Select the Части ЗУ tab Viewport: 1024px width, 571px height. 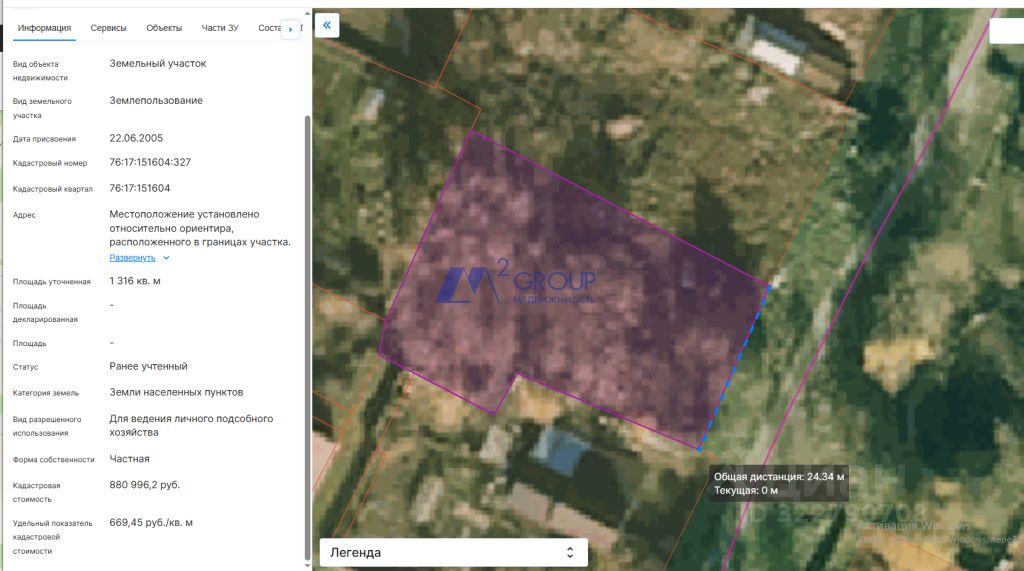click(220, 28)
